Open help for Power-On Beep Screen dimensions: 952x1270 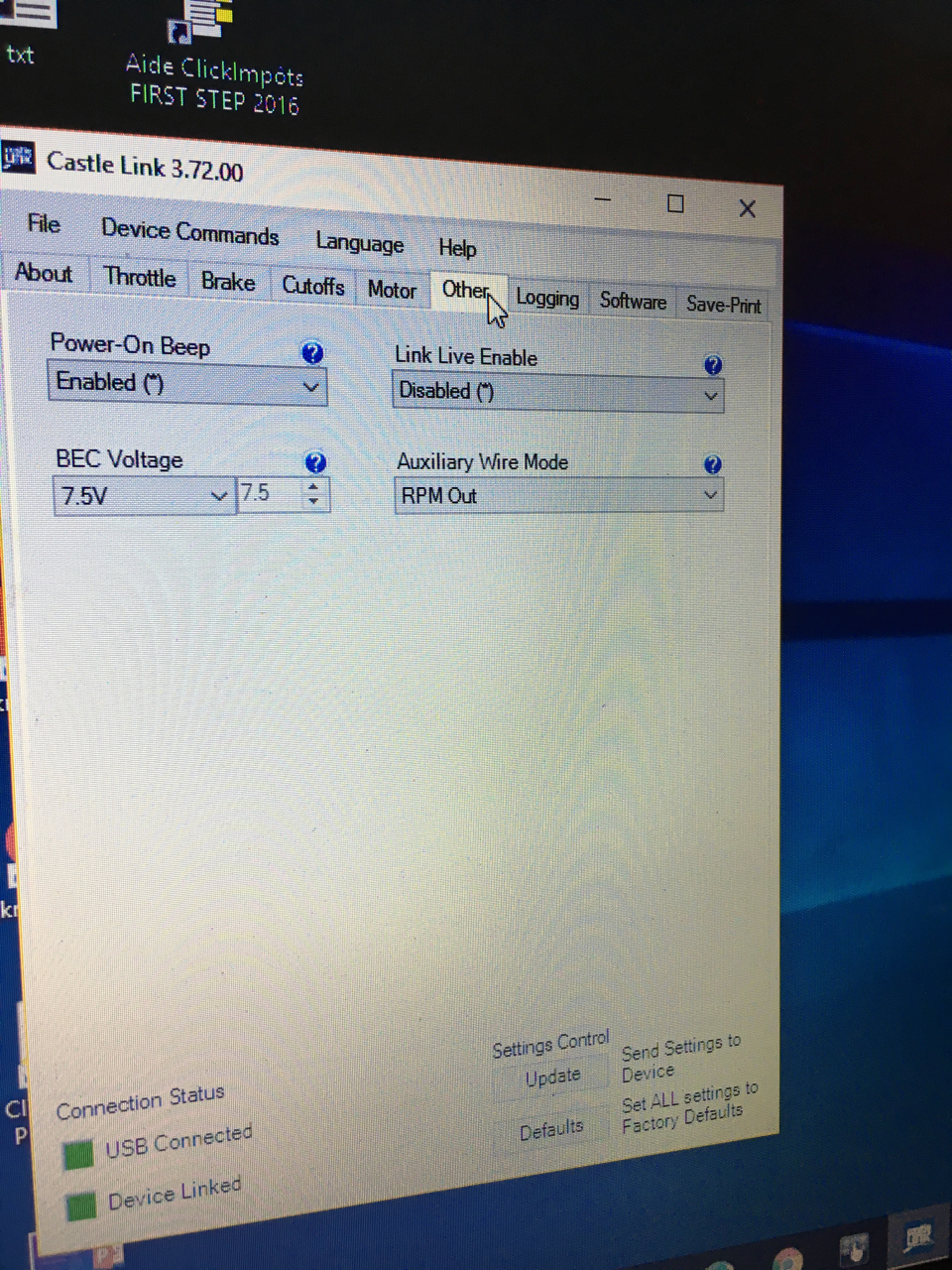[312, 352]
